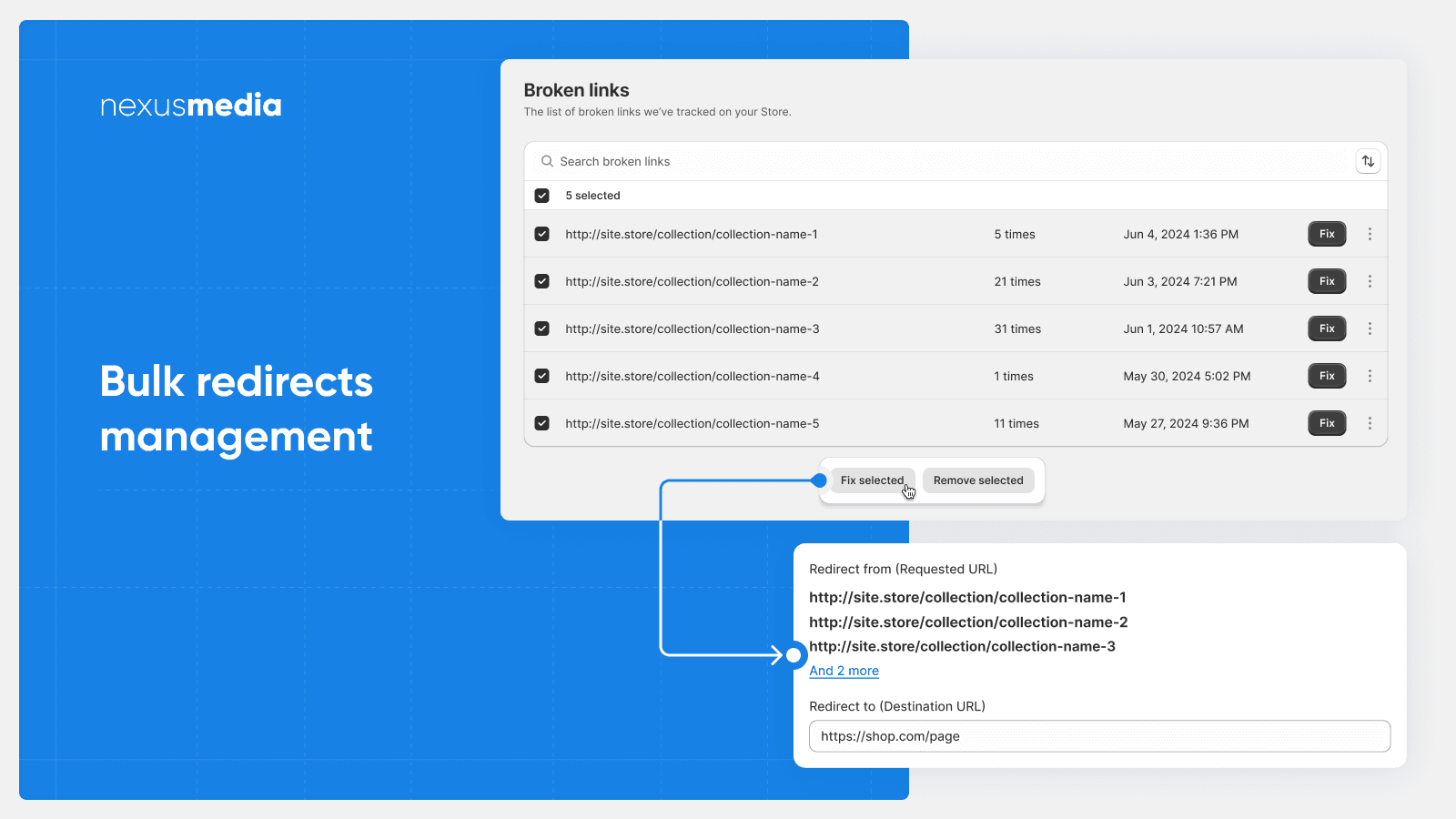Image resolution: width=1456 pixels, height=819 pixels.
Task: Select the collection-name-1 URL in the redirect list
Action: coord(967,598)
